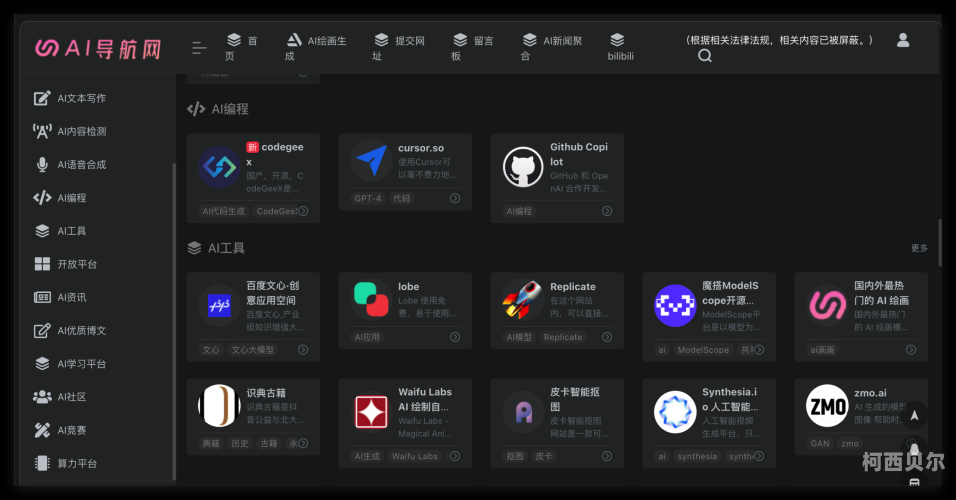Click the synthesia tag on Synthesia card
Viewport: 956px width, 500px height.
coord(697,456)
